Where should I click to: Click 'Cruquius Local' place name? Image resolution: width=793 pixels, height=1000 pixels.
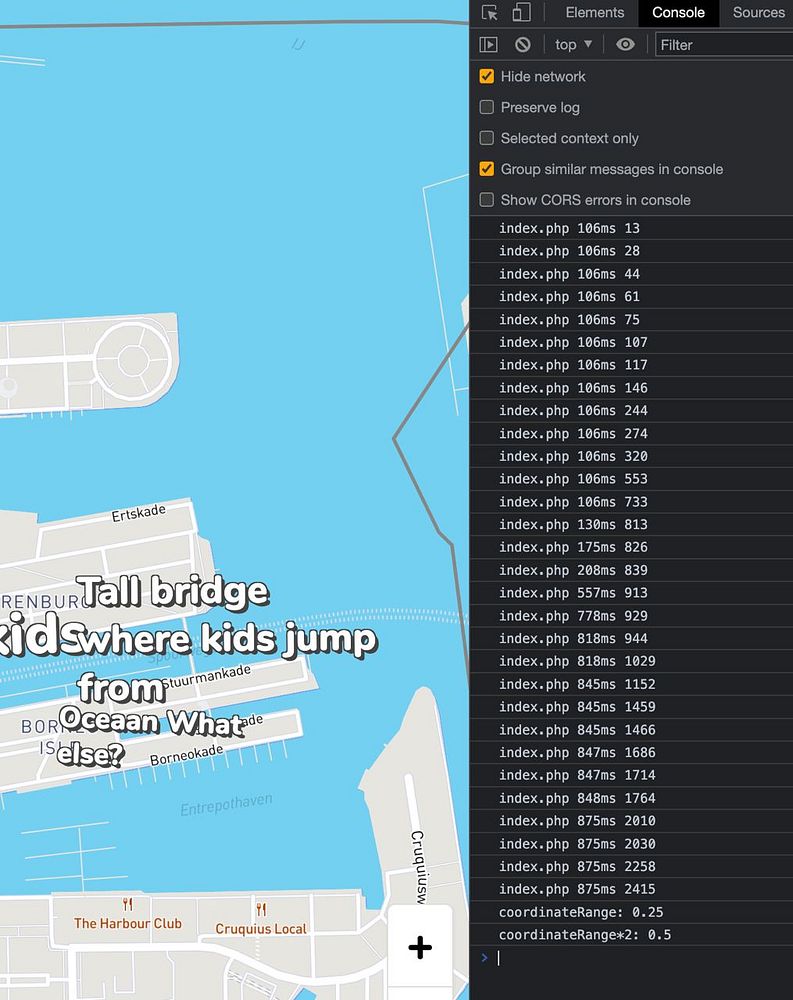point(261,929)
